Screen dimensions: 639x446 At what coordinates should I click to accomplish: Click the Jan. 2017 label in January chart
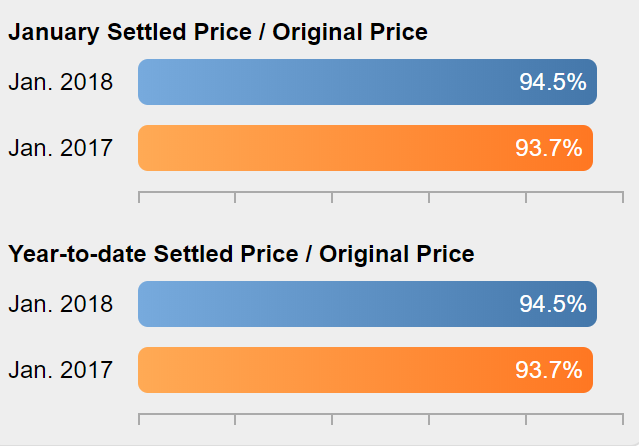point(61,148)
